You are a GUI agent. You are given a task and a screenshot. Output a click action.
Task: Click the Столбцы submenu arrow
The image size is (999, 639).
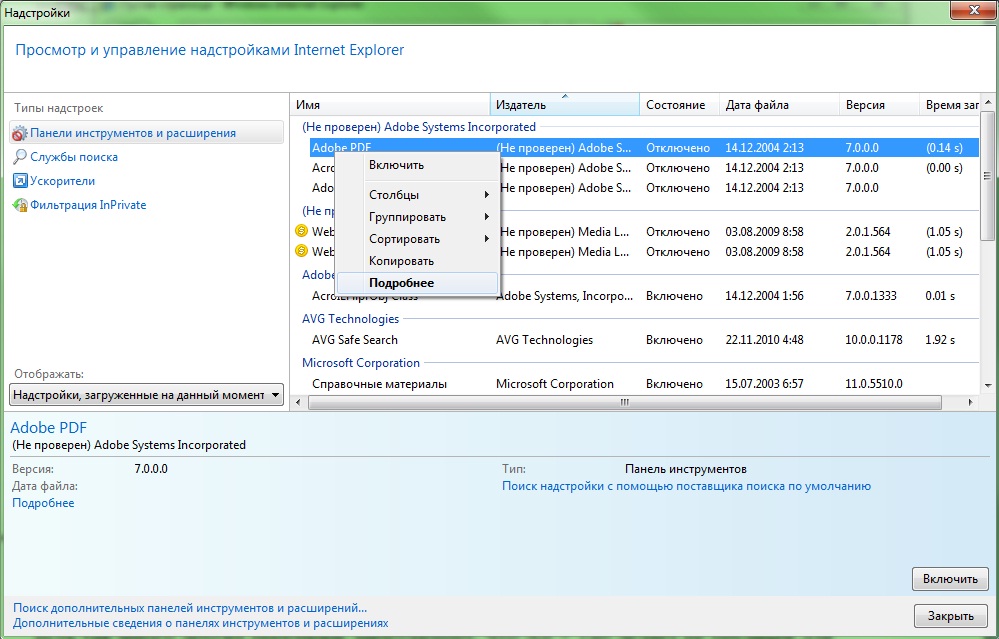point(486,194)
